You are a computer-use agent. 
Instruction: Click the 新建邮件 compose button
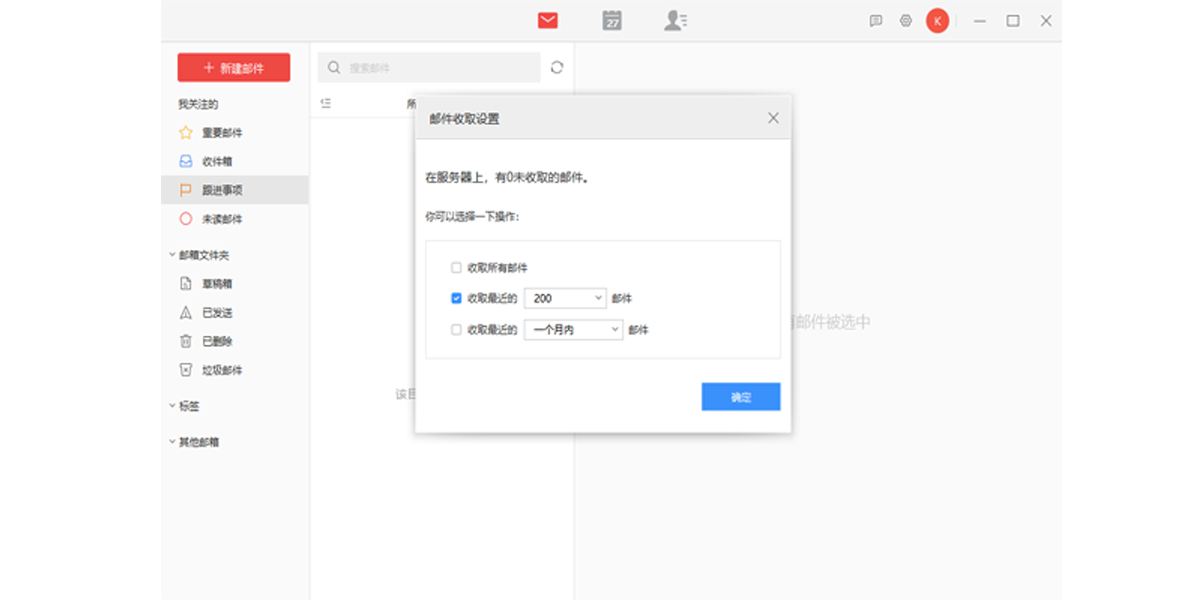pyautogui.click(x=234, y=67)
